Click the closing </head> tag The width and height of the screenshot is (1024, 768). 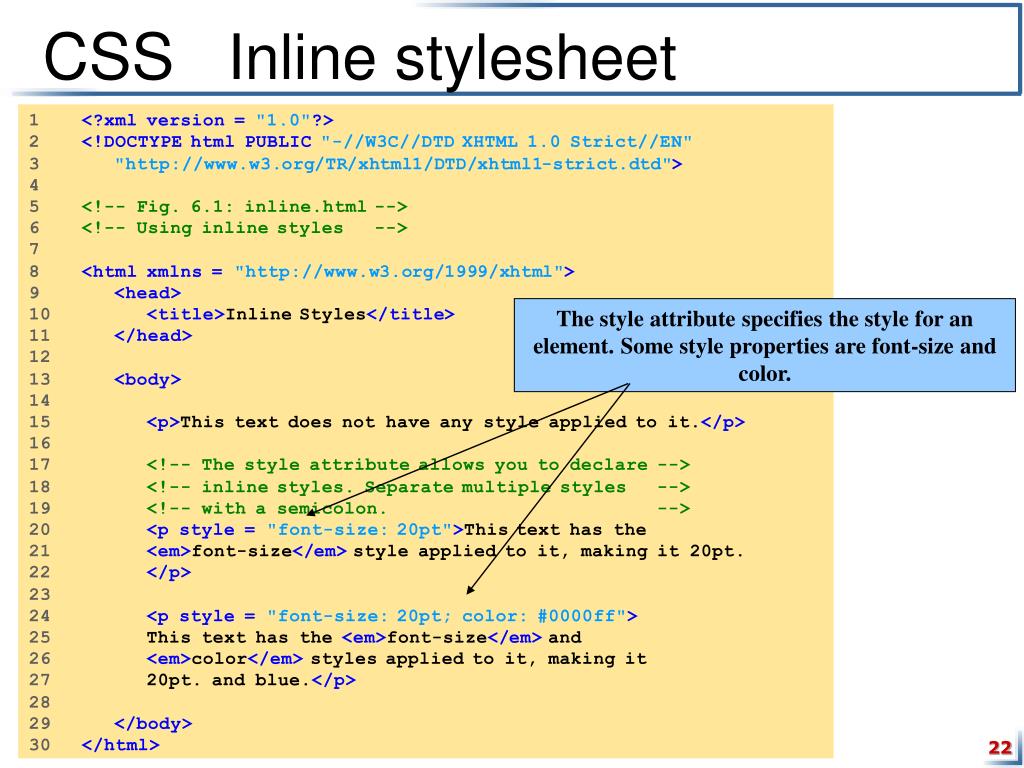pyautogui.click(x=153, y=336)
